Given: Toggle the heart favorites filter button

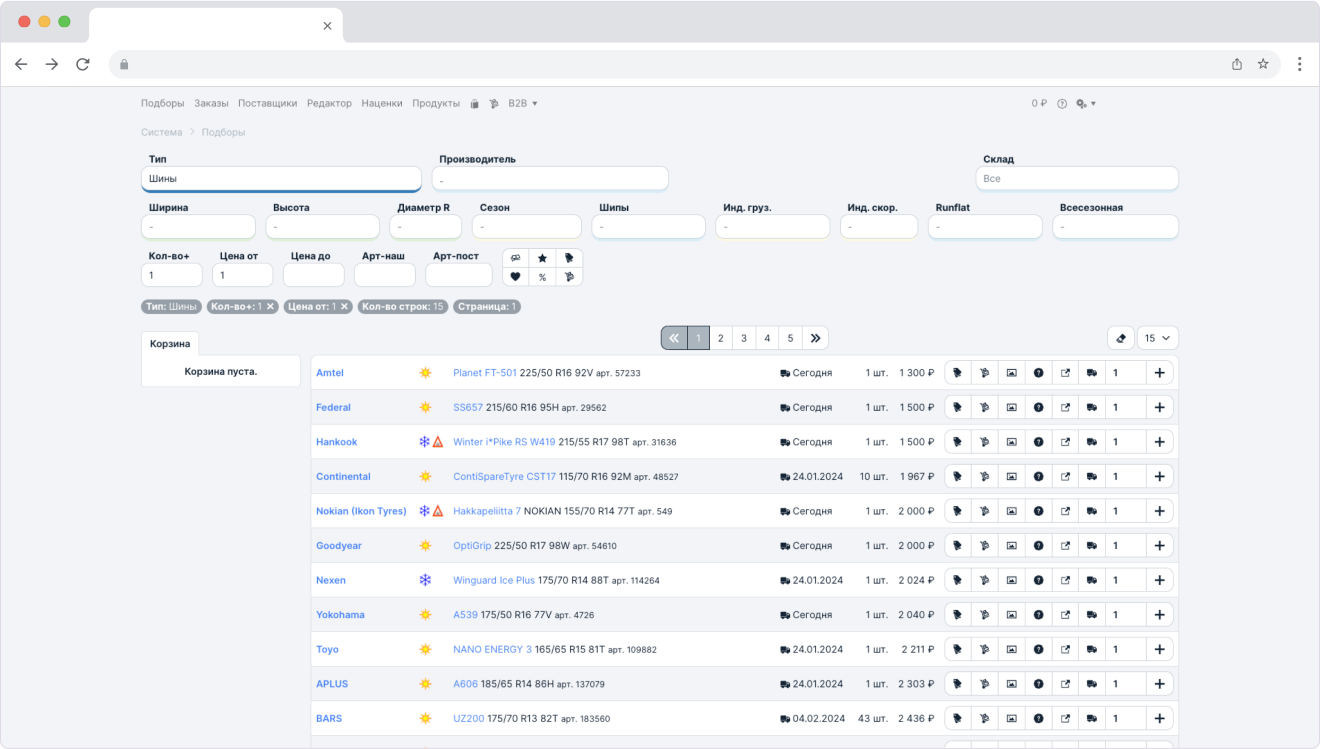Looking at the screenshot, I should 515,276.
